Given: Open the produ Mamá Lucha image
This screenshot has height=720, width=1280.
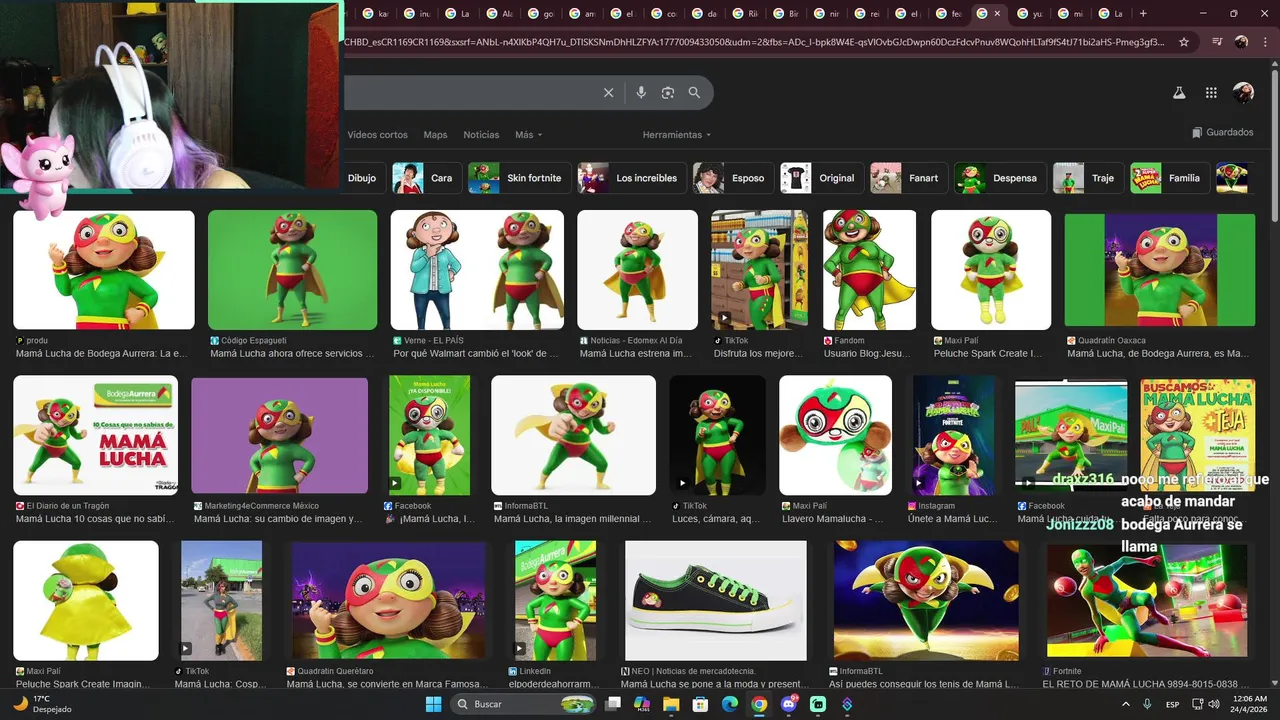Looking at the screenshot, I should point(104,270).
